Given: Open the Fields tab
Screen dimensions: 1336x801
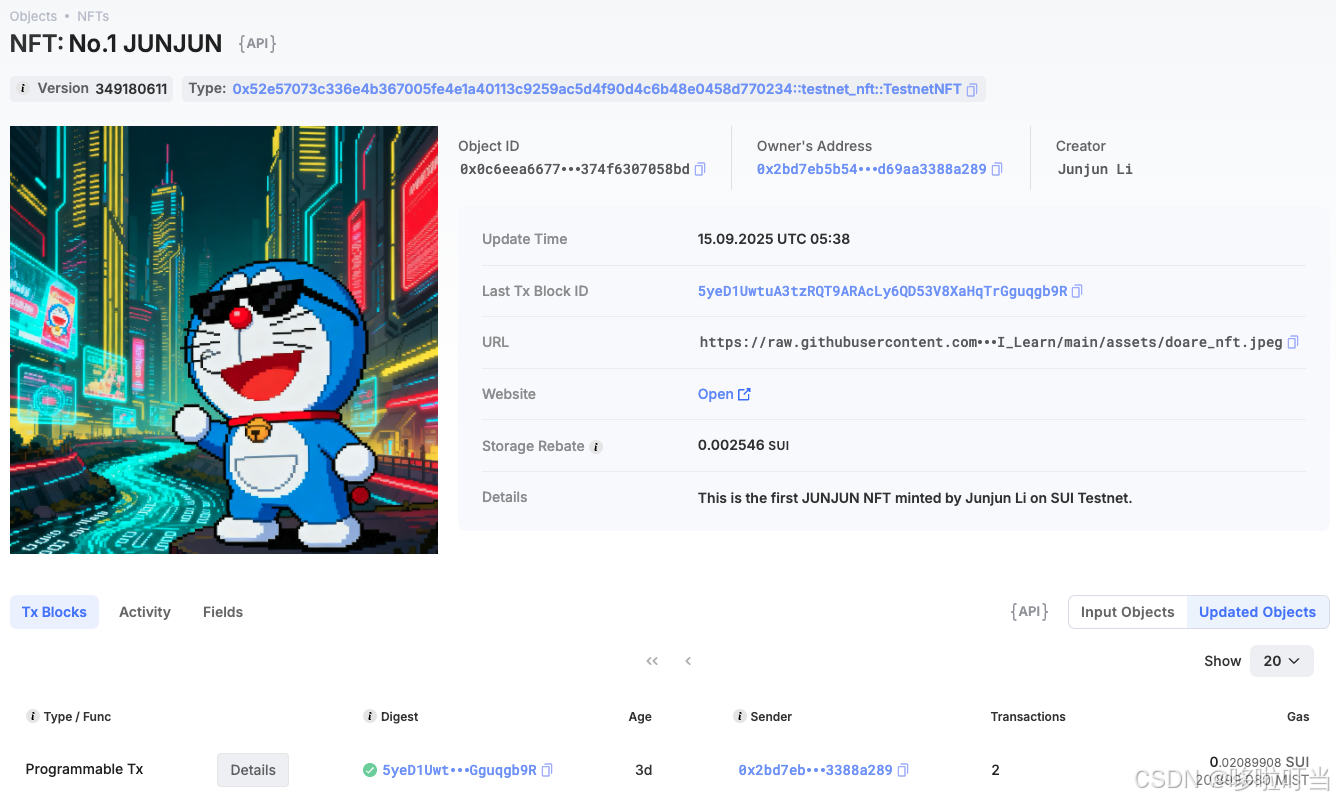Looking at the screenshot, I should click(223, 612).
